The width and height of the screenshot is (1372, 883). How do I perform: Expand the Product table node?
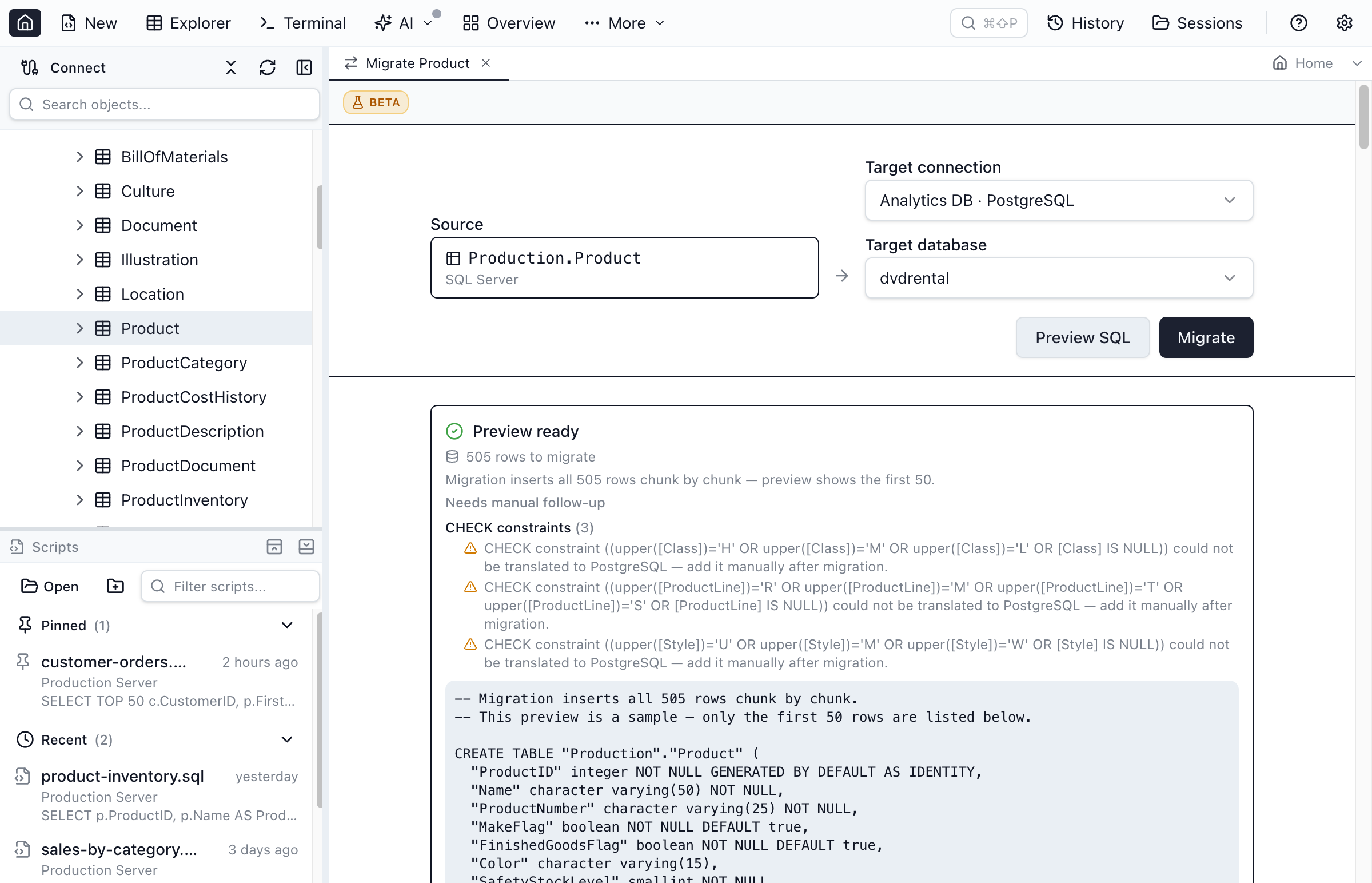79,328
